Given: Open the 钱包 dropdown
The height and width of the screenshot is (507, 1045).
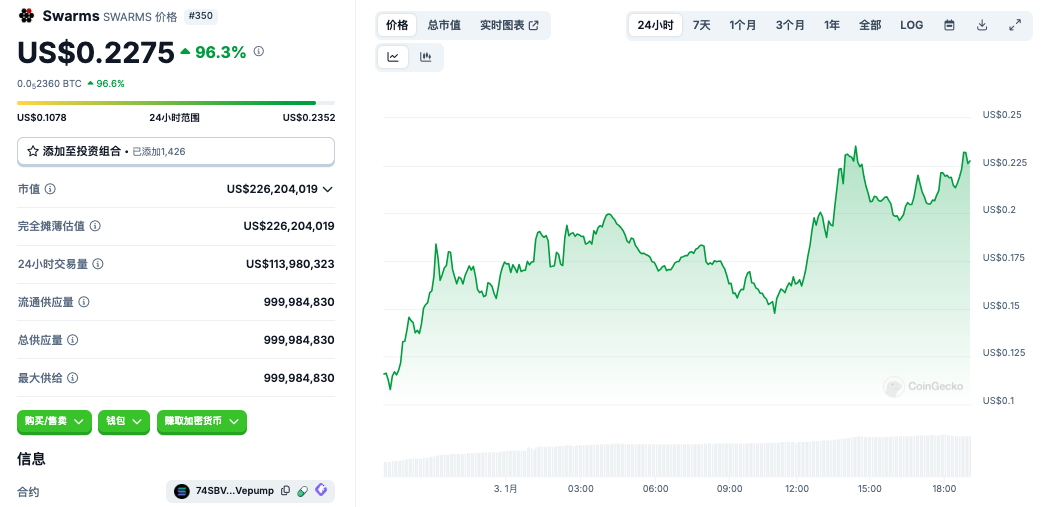Looking at the screenshot, I should [x=123, y=422].
